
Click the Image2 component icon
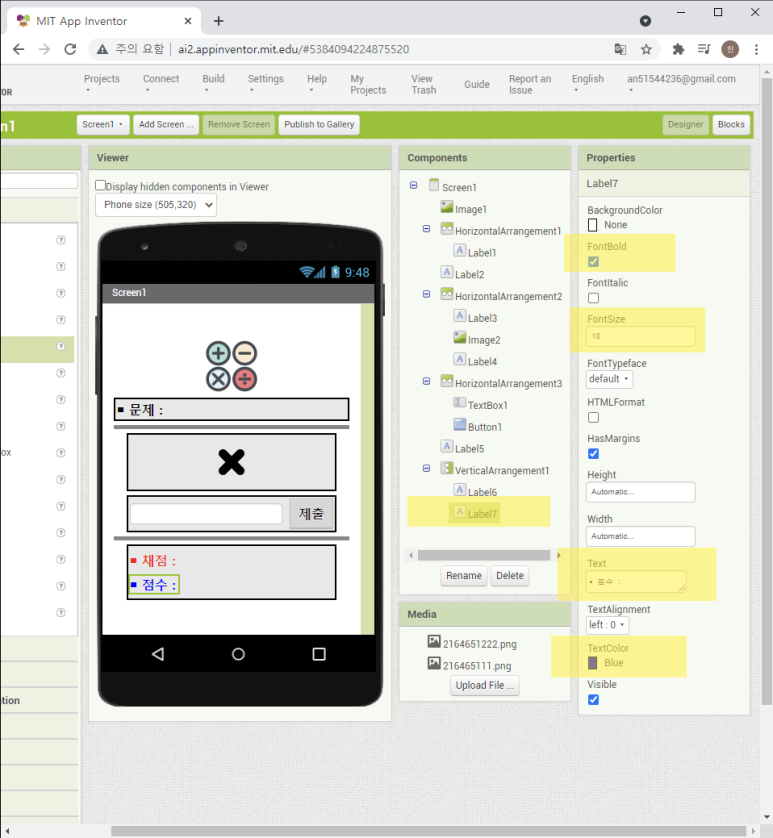point(460,337)
